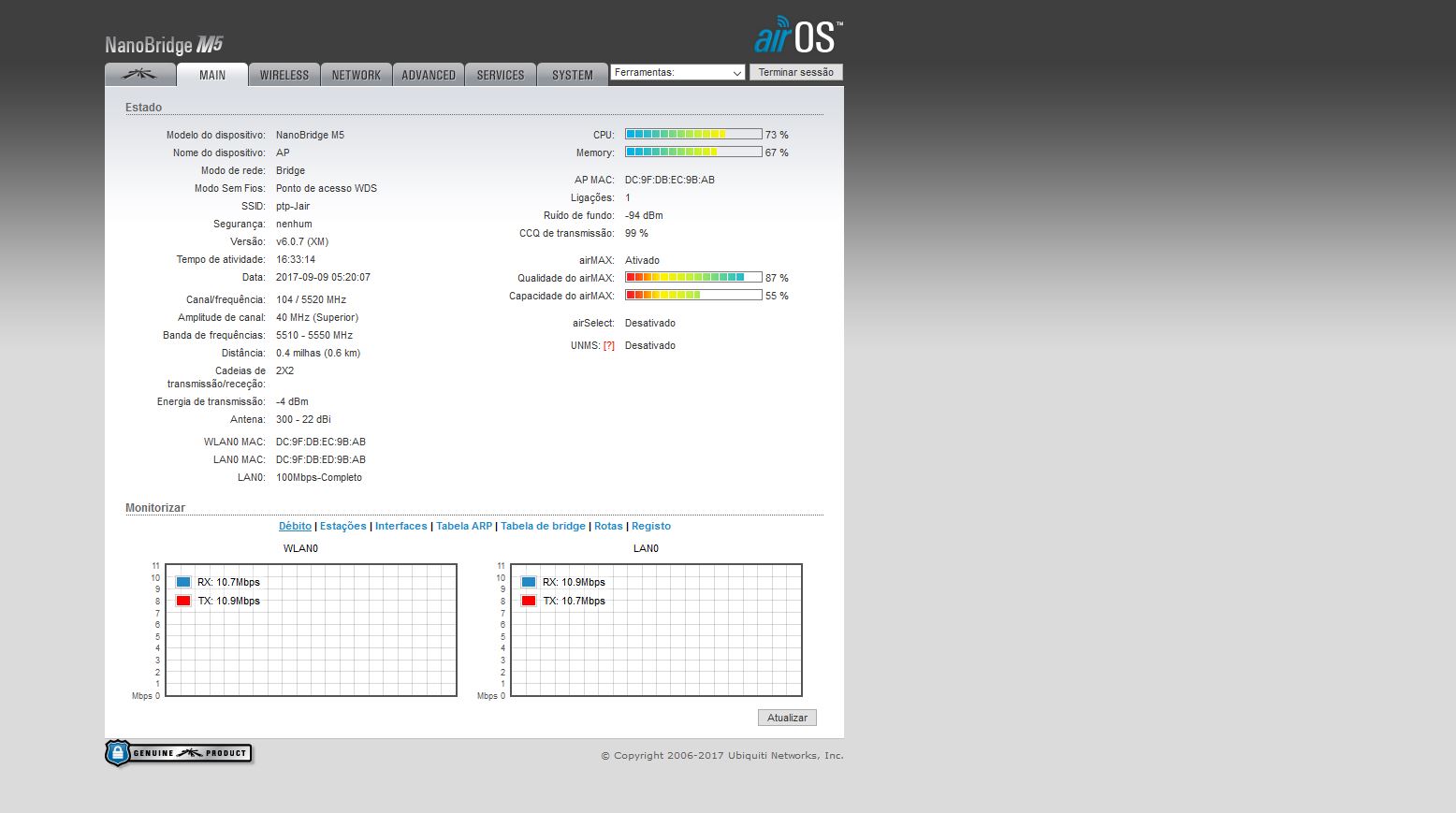Click the airOS logo
Viewport: 1456px width, 813px height.
798,36
